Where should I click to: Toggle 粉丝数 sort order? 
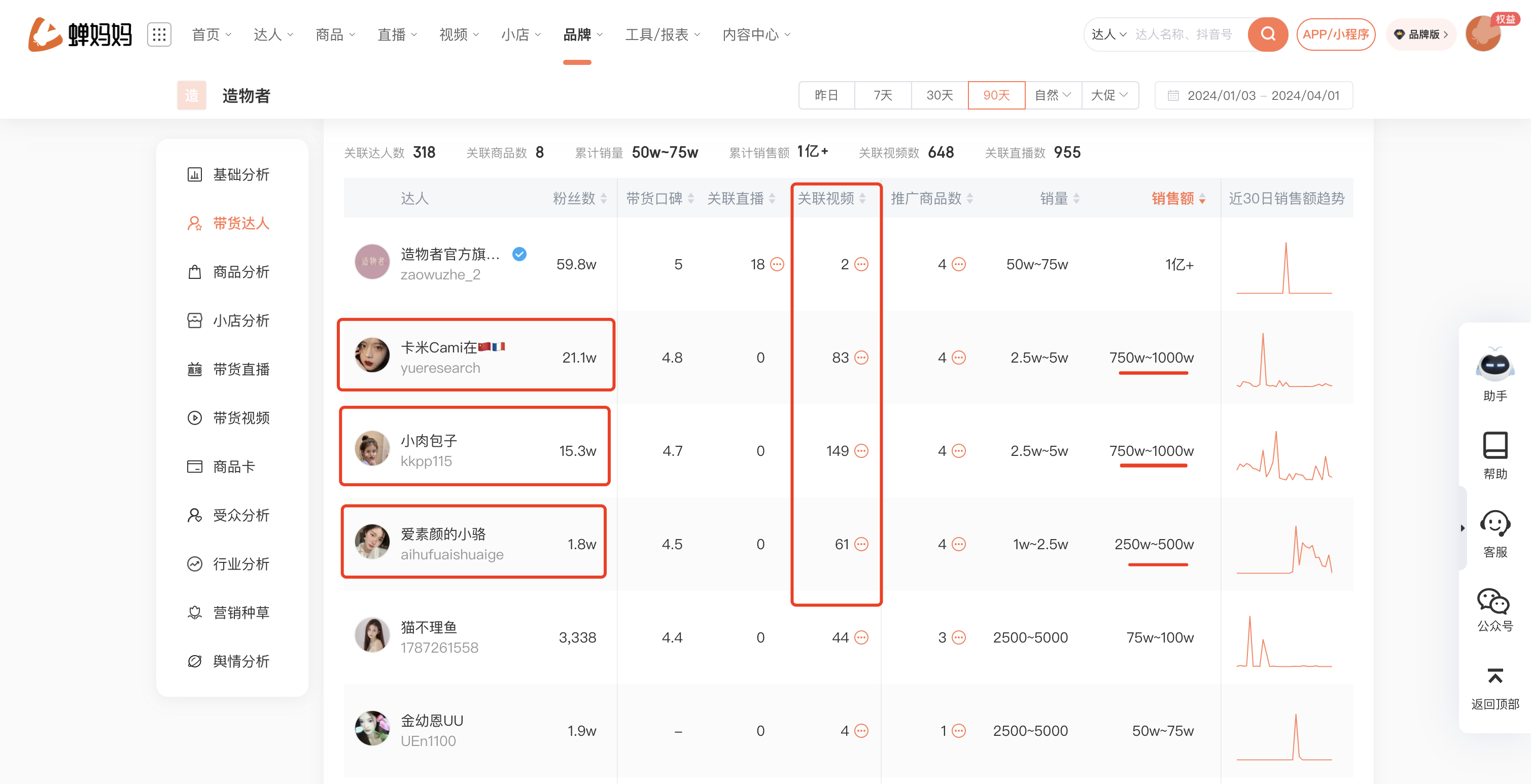(x=604, y=198)
